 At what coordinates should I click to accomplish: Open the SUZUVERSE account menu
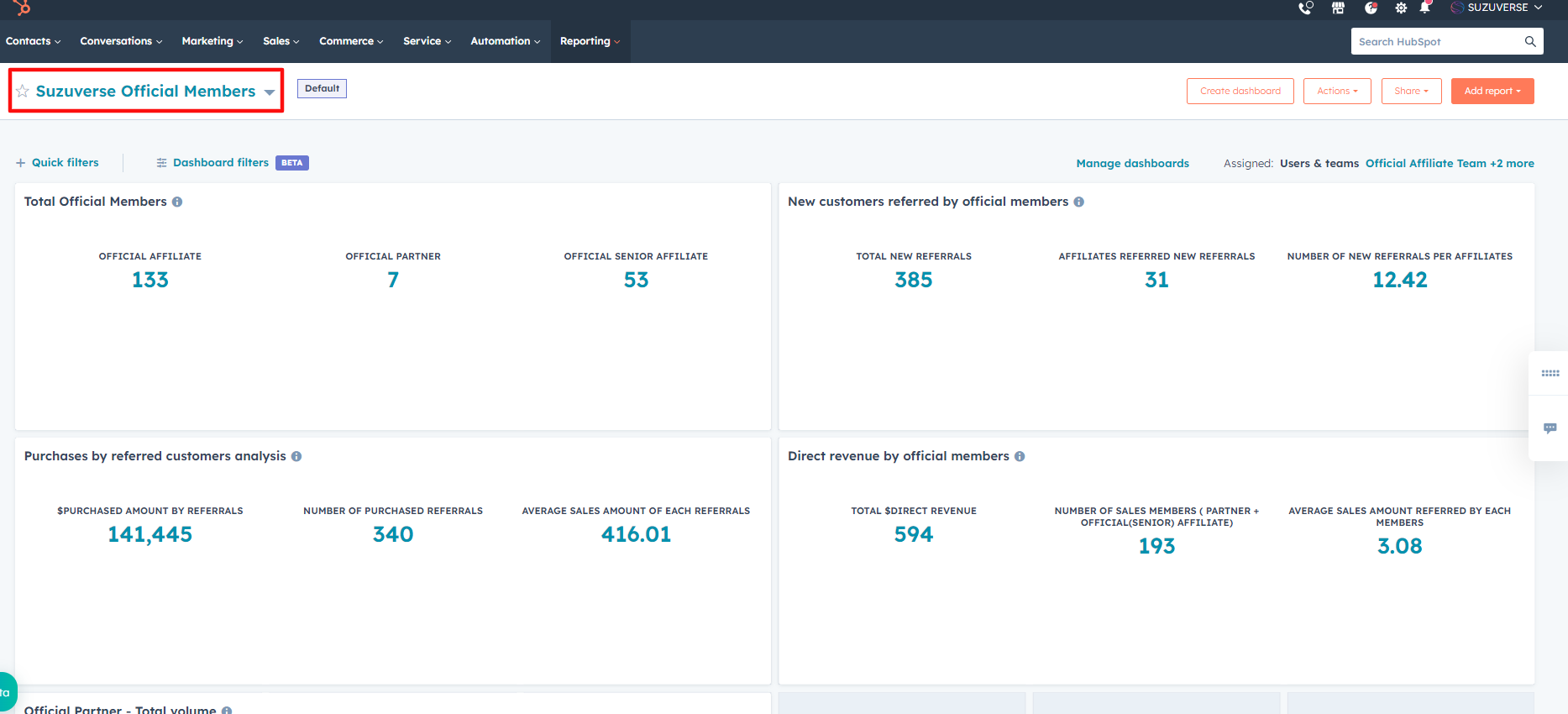(1497, 8)
